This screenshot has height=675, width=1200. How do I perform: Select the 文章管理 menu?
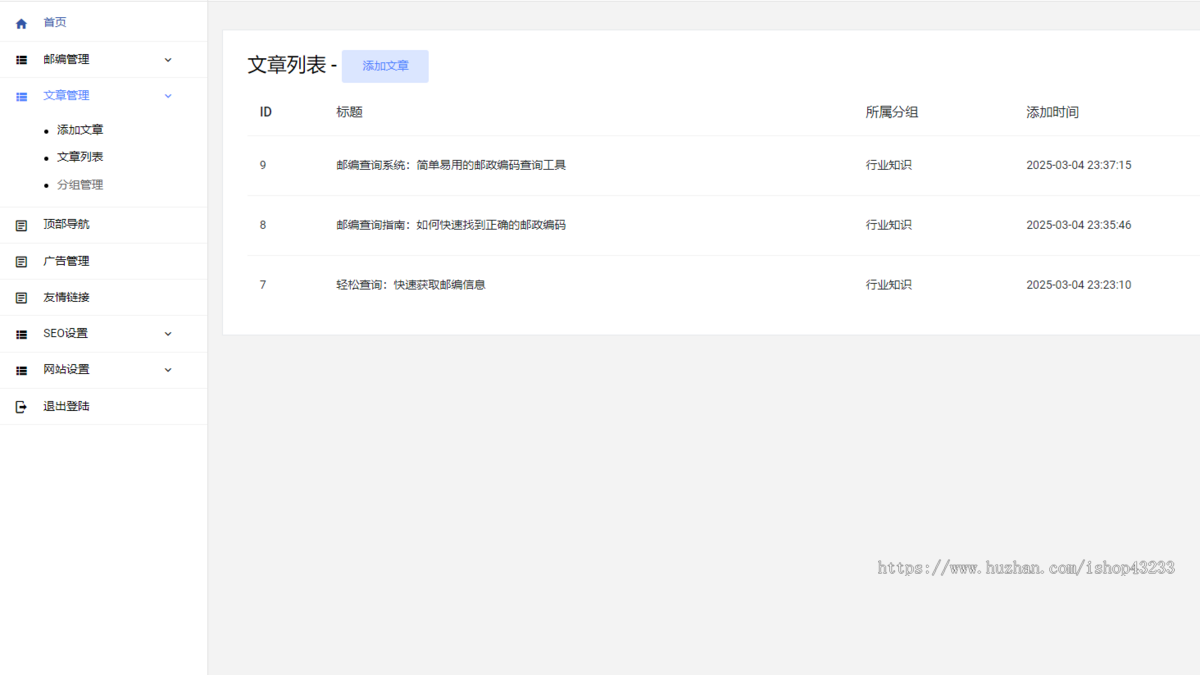66,95
